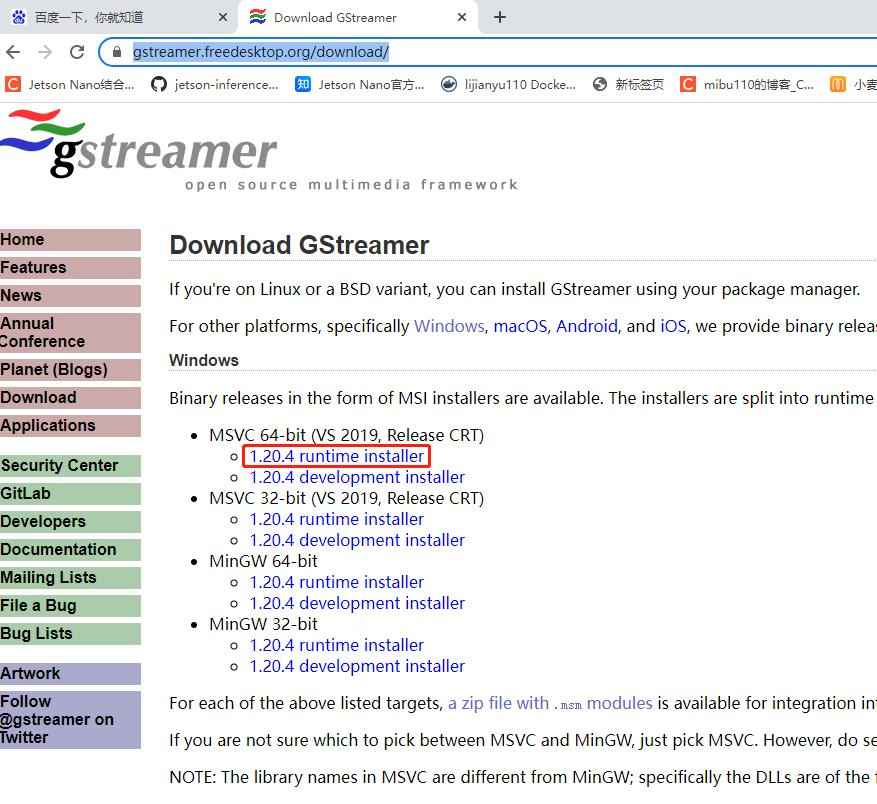
Task: Click the browser back arrow
Action: click(13, 52)
